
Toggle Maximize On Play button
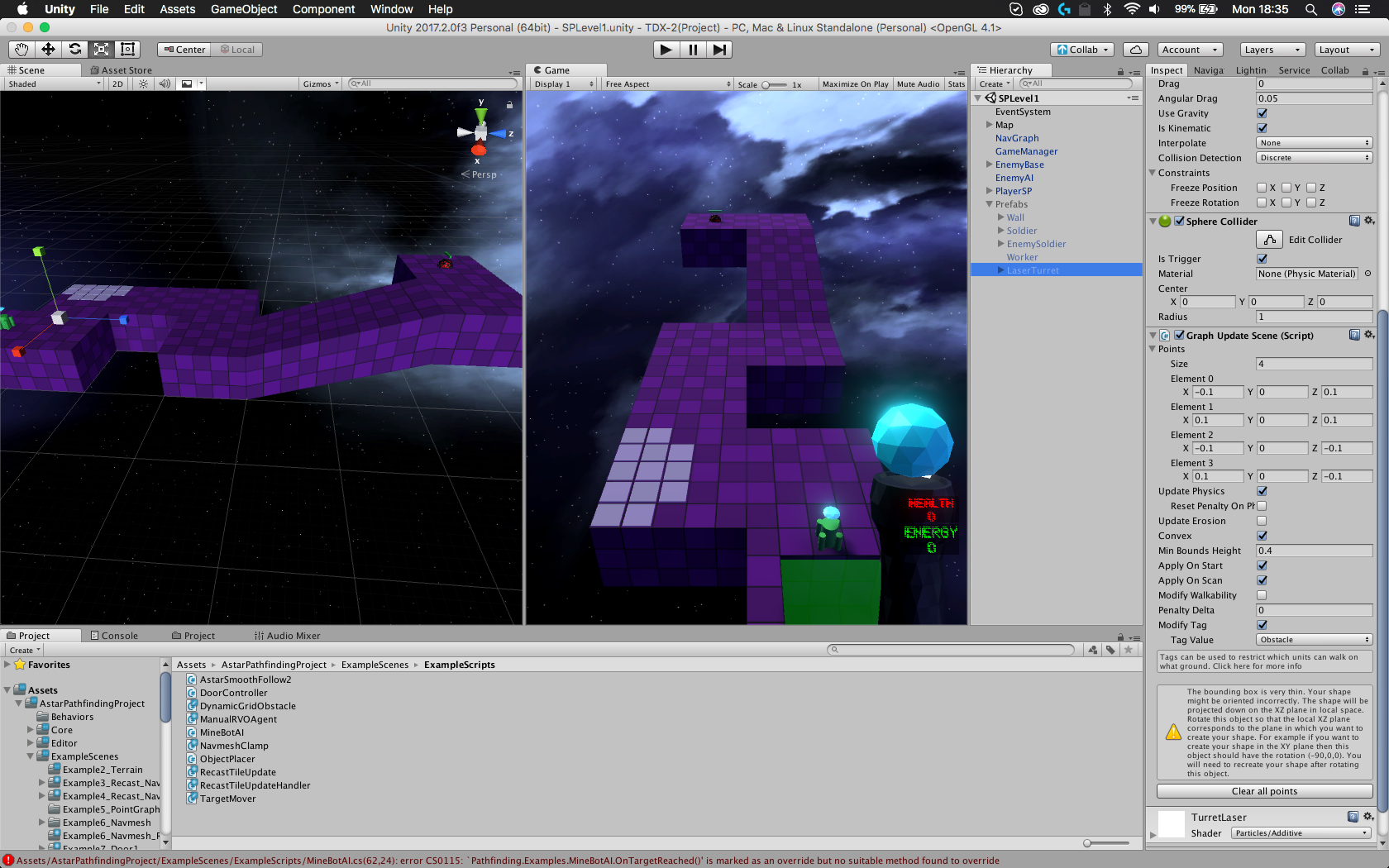pyautogui.click(x=855, y=84)
